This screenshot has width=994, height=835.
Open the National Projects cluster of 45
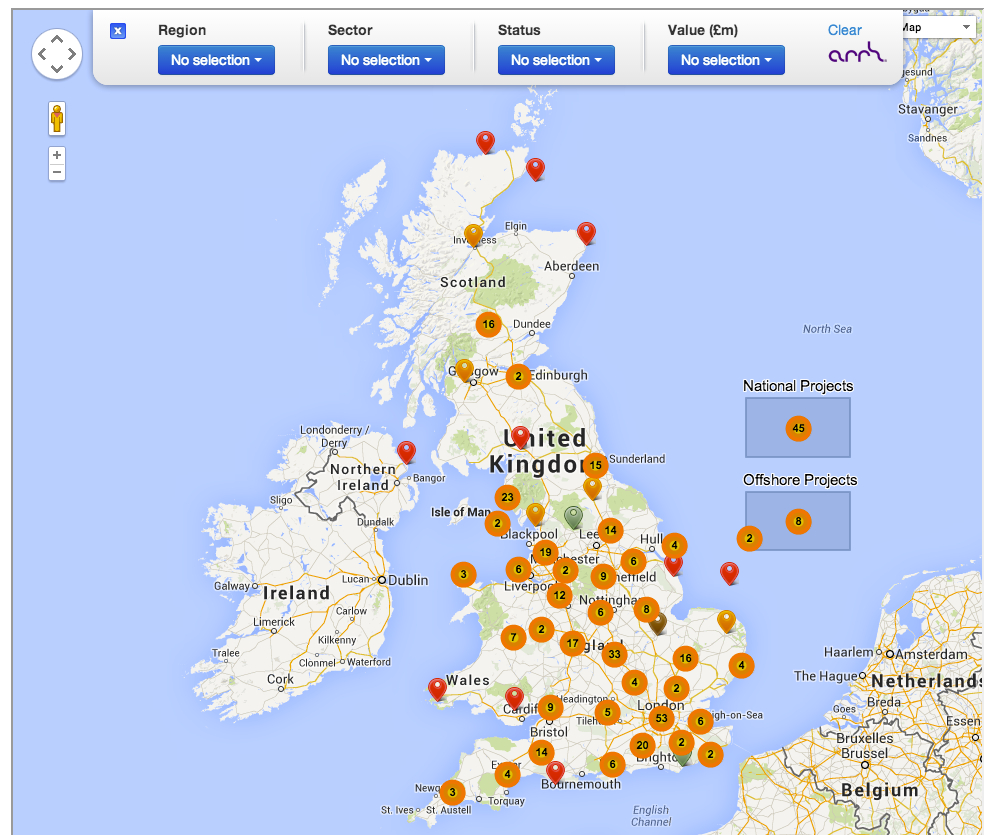coord(798,428)
